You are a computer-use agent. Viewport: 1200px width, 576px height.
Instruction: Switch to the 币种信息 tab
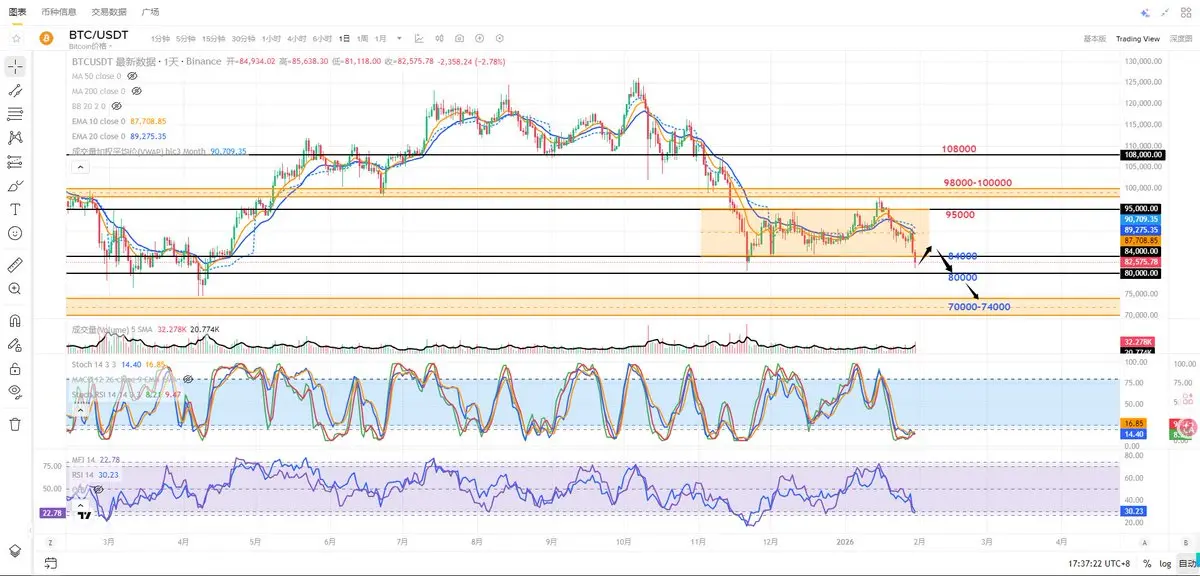tap(60, 12)
